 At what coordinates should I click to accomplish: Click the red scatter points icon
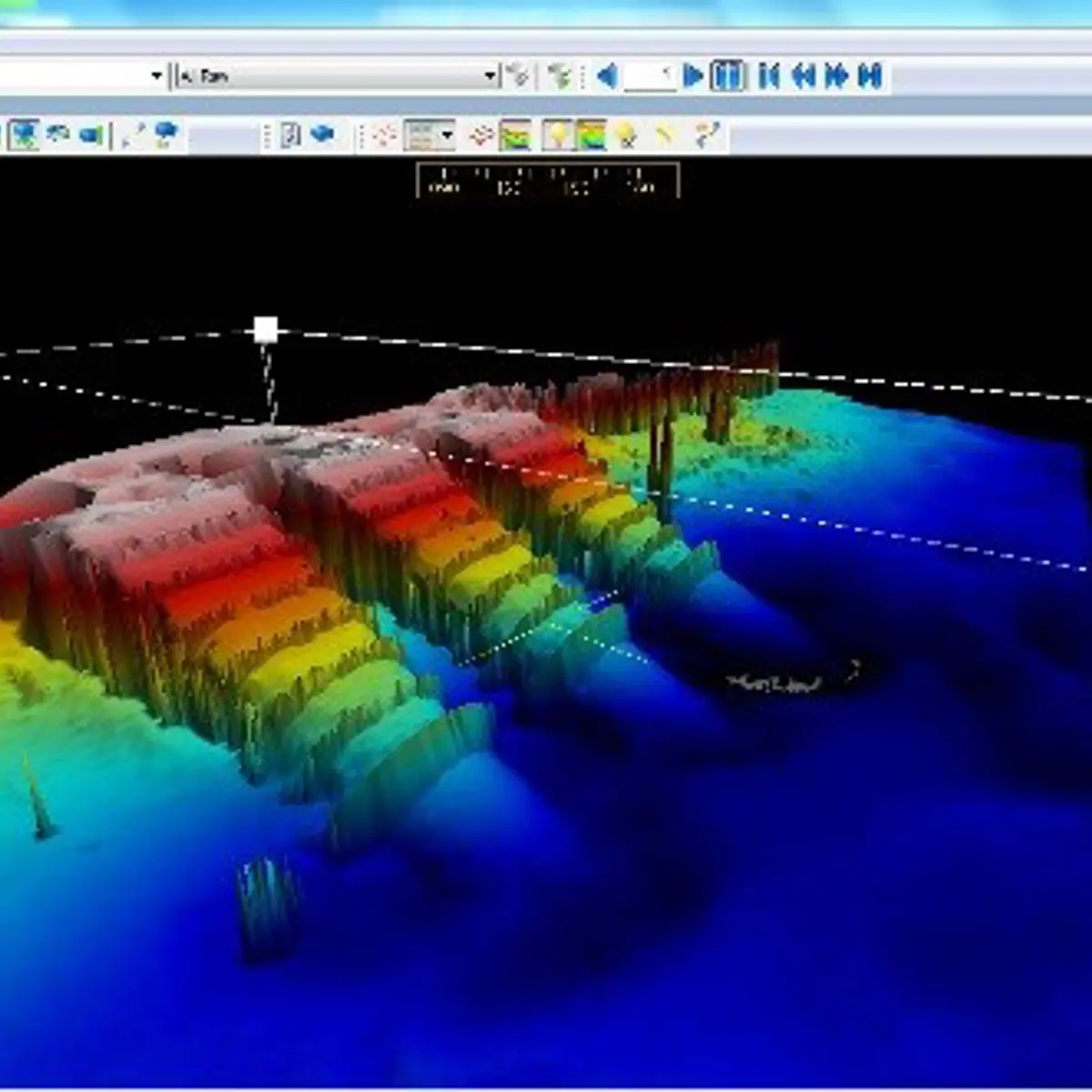384,136
